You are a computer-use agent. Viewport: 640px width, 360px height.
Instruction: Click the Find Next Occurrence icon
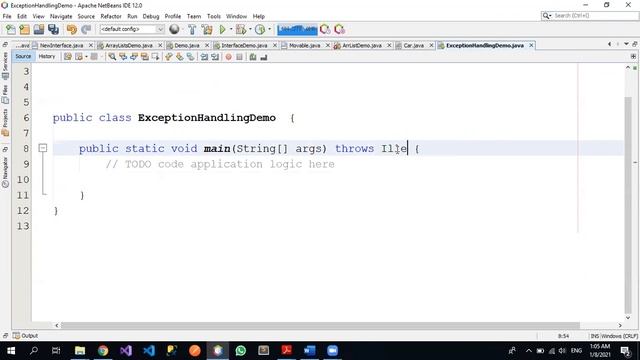point(134,57)
